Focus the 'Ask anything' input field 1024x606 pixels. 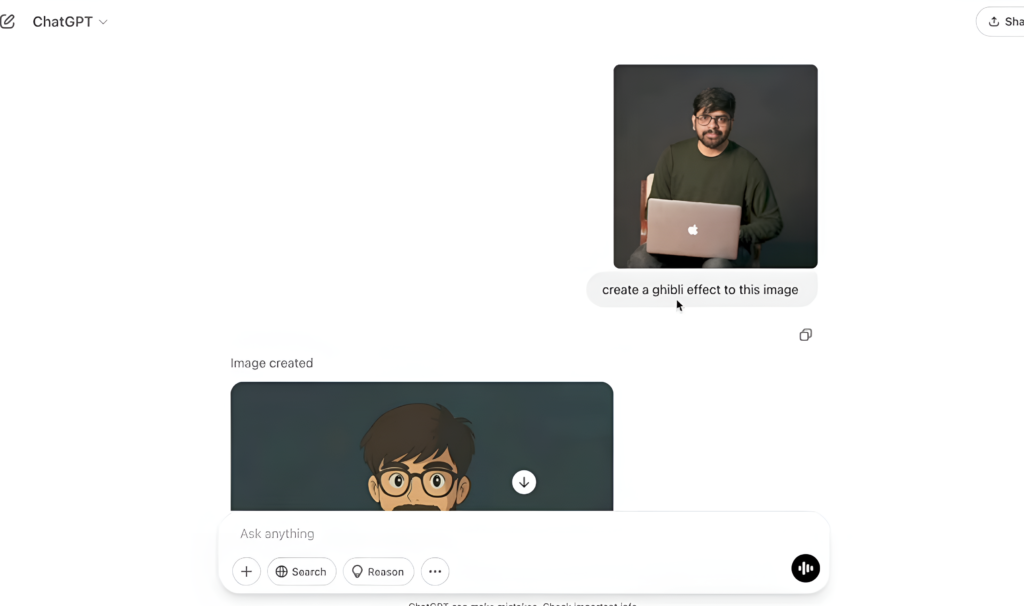coord(522,534)
